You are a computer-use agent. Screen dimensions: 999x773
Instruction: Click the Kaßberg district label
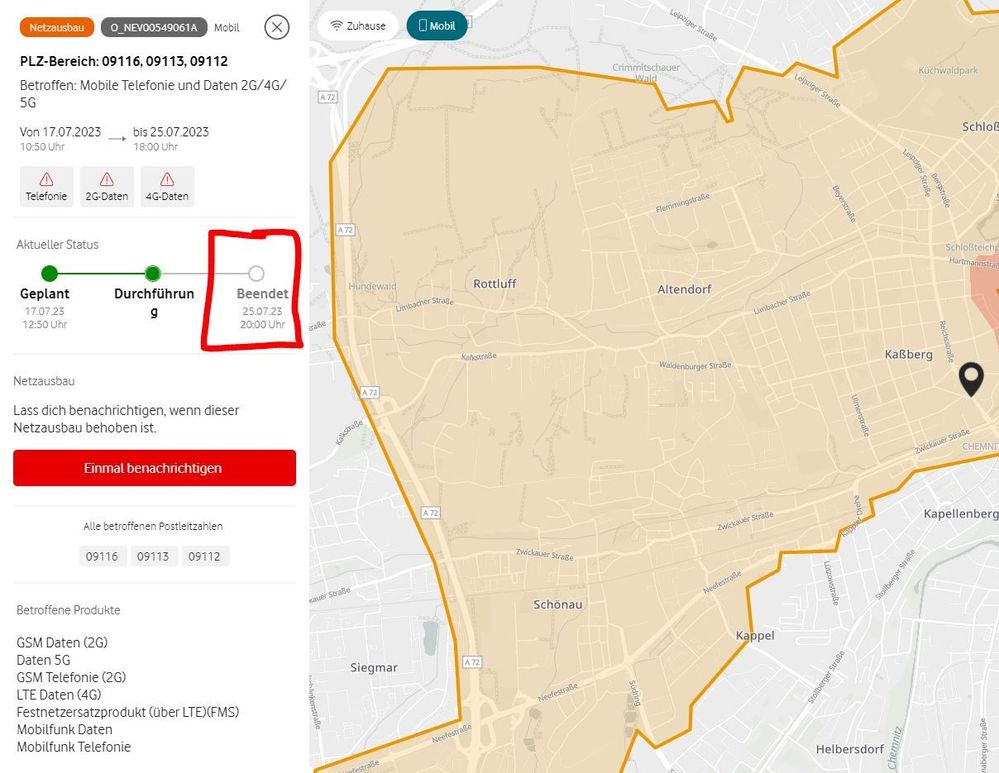[909, 354]
